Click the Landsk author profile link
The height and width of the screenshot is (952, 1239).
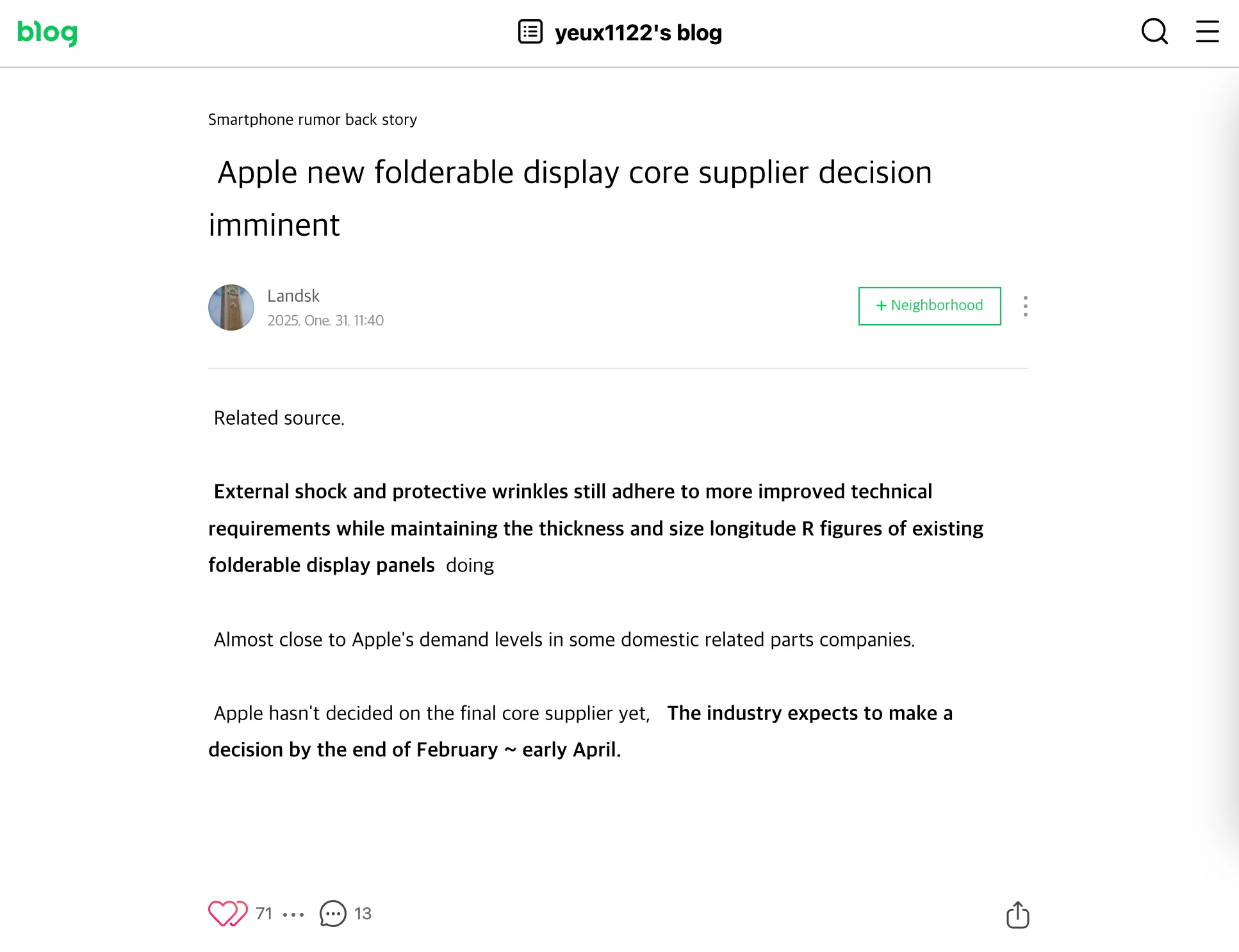(293, 296)
